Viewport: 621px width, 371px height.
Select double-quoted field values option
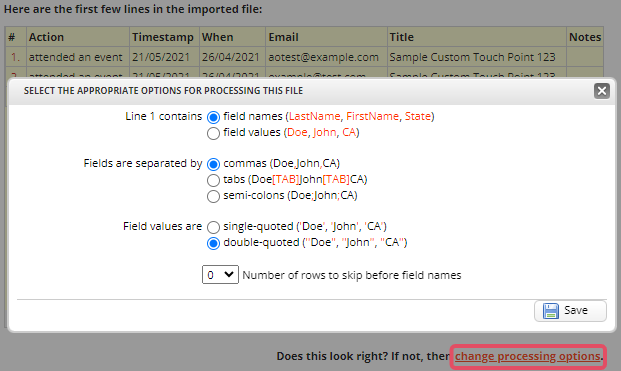[213, 243]
